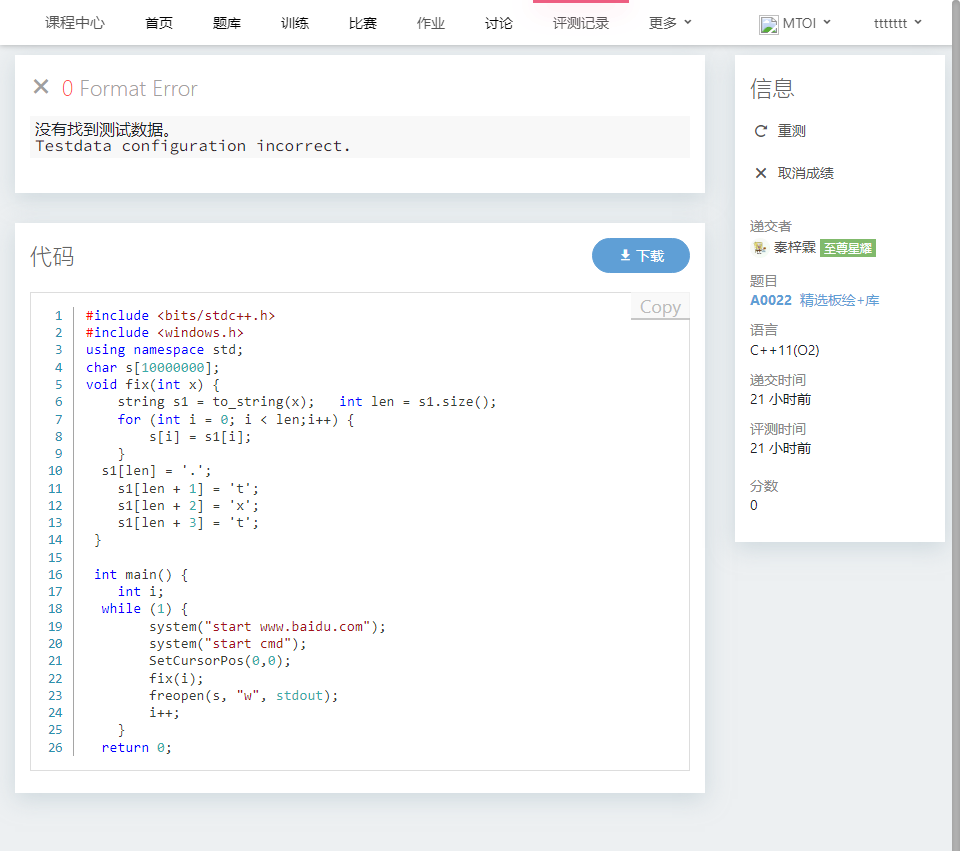Click the rejudge refresh icon
The width and height of the screenshot is (960, 851).
click(x=760, y=131)
